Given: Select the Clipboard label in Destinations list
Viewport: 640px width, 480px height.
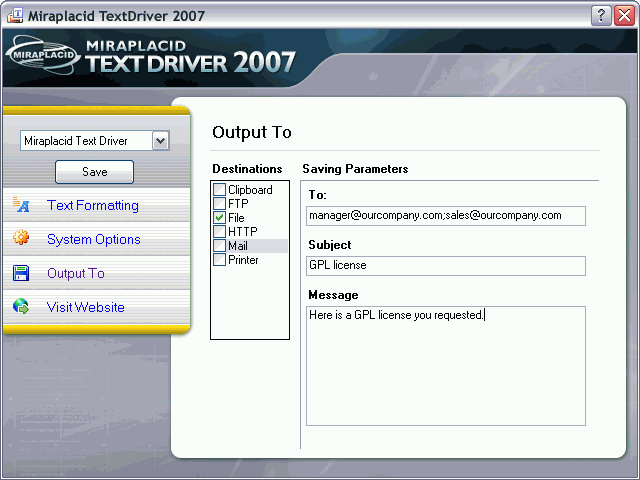Looking at the screenshot, I should [x=250, y=190].
